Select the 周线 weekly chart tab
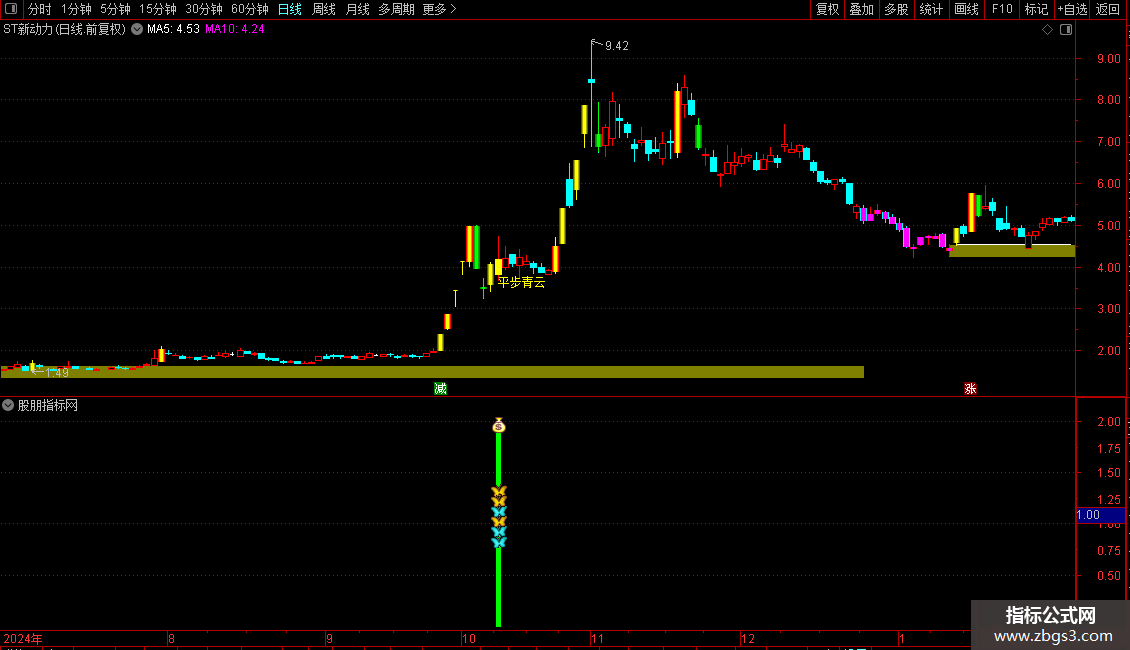The image size is (1130, 650). point(324,9)
